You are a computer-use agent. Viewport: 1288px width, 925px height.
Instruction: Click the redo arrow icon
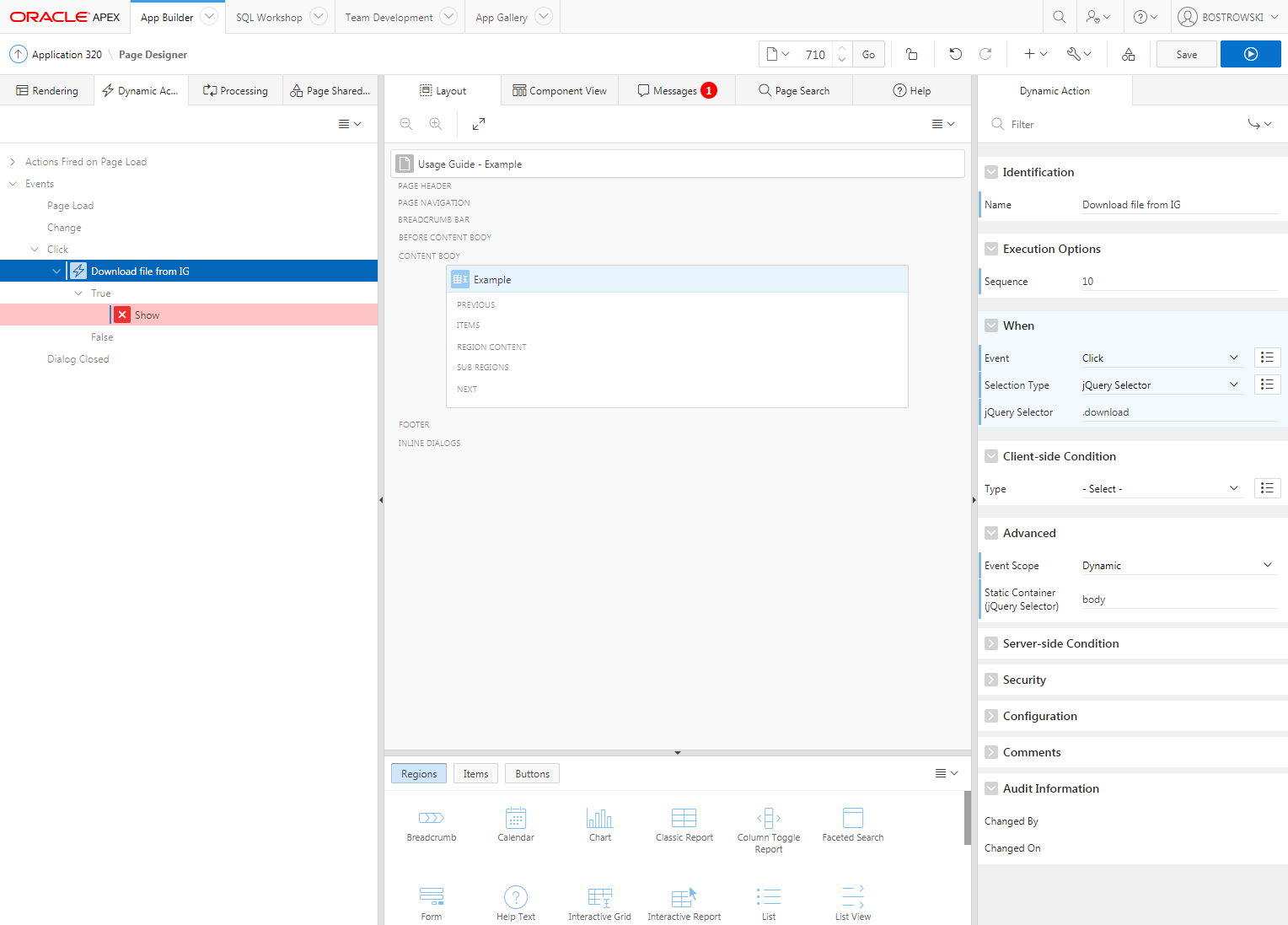click(985, 54)
